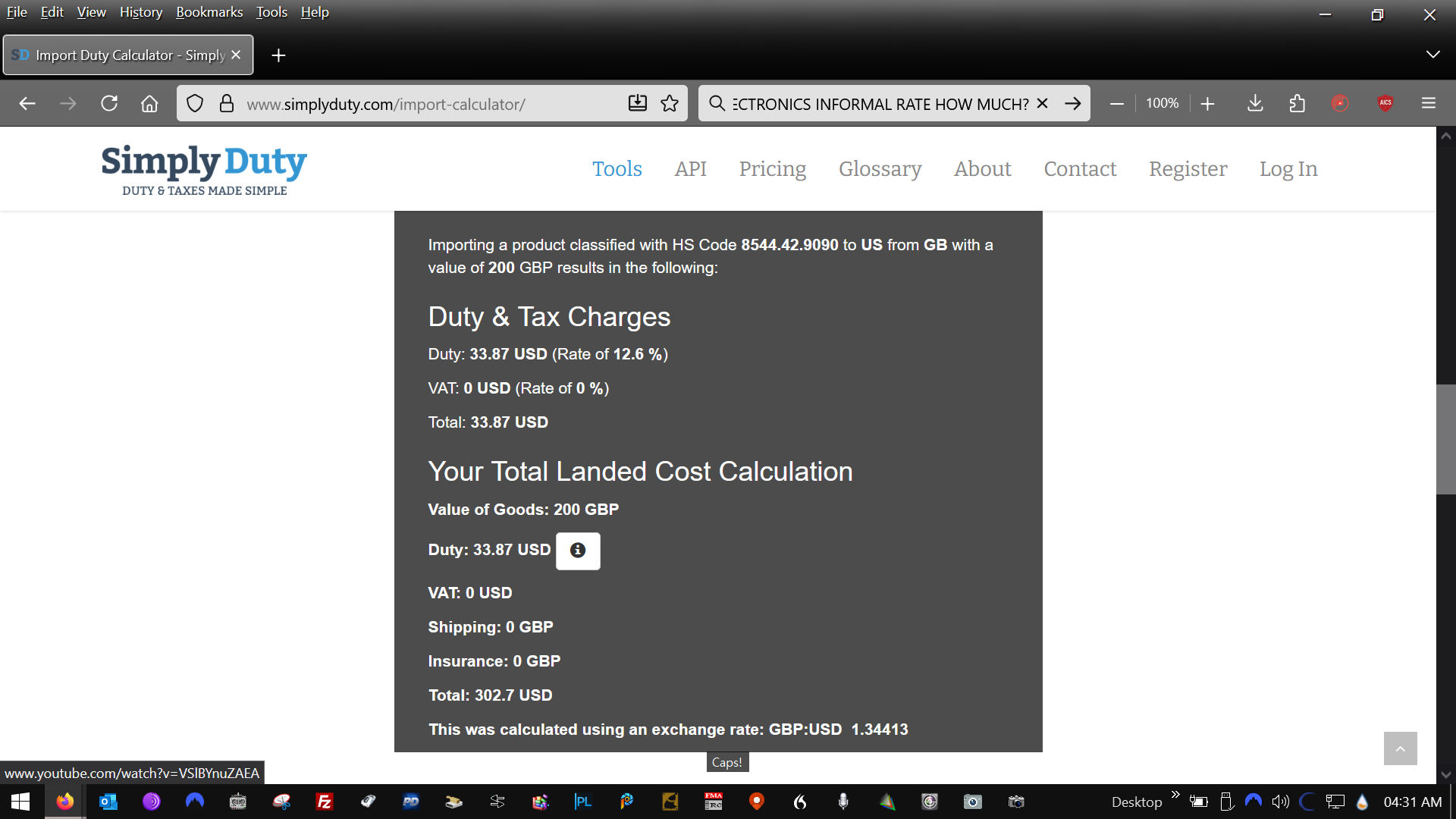
Task: Click the Duty info icon button
Action: coord(577,551)
